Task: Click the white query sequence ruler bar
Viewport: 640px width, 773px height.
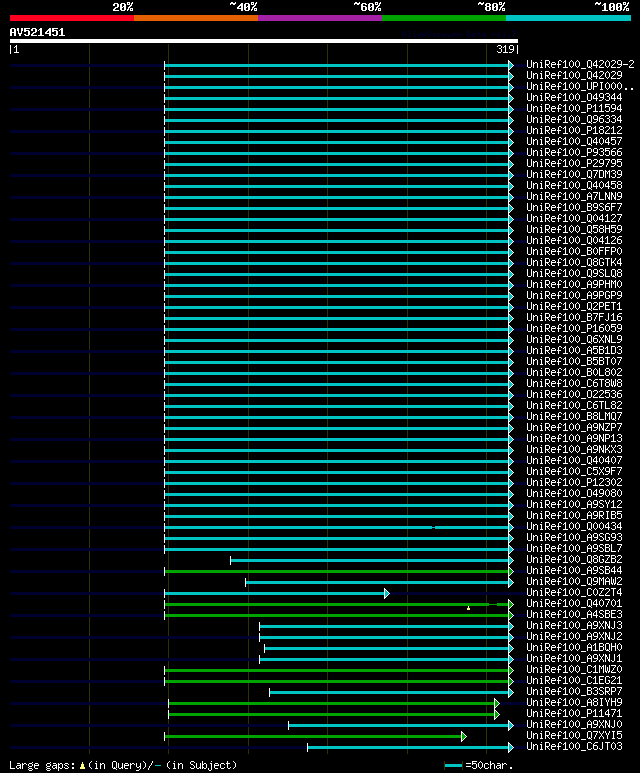Action: pos(264,41)
